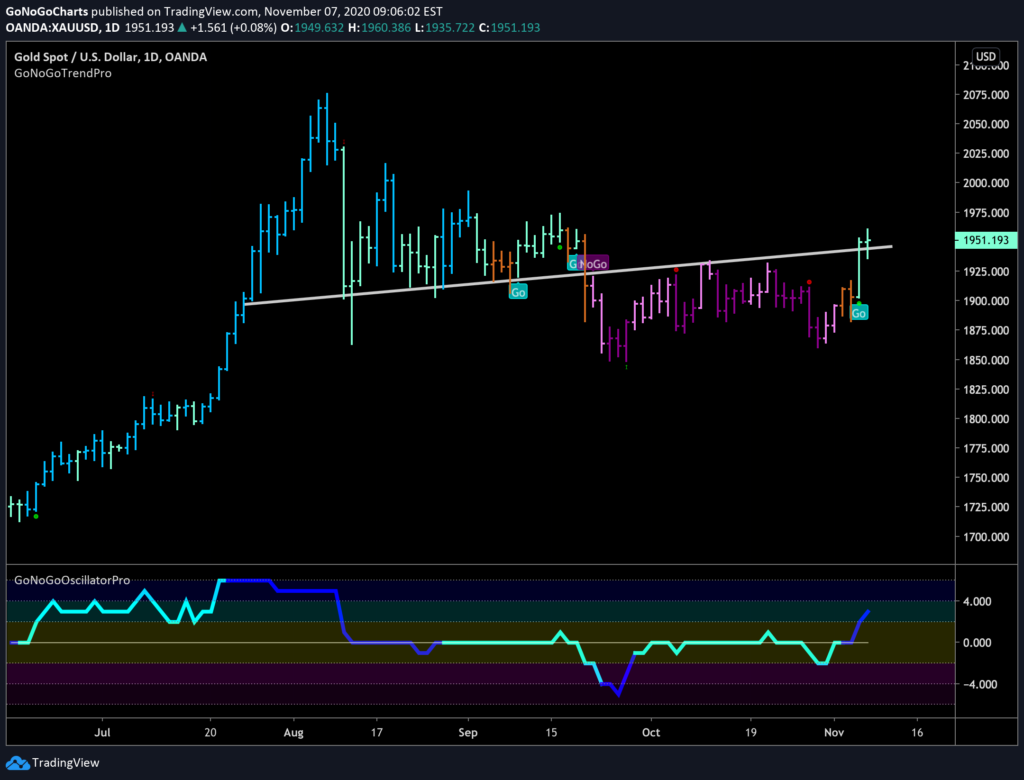1024x780 pixels.
Task: Click the purple NoGo signal label
Action: tap(593, 264)
